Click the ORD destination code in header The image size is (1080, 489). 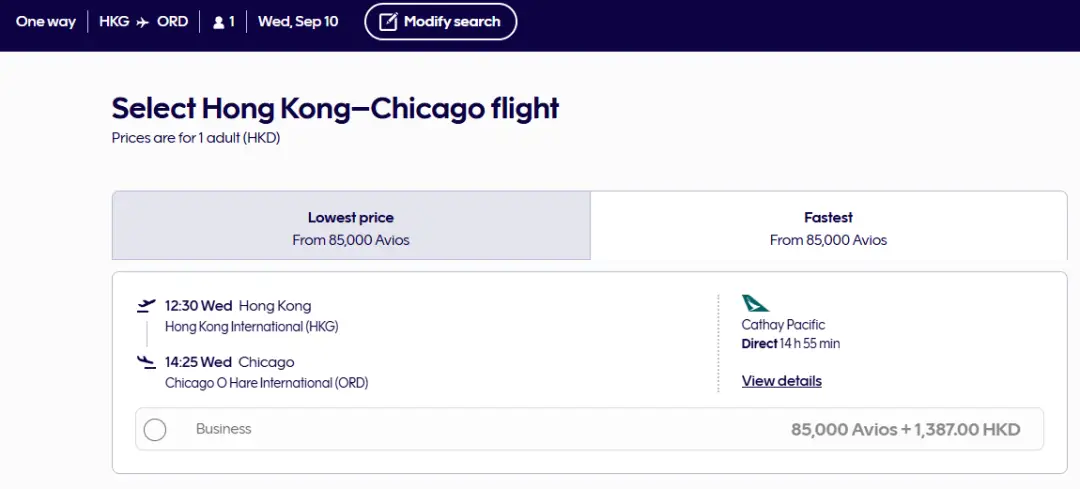point(172,22)
